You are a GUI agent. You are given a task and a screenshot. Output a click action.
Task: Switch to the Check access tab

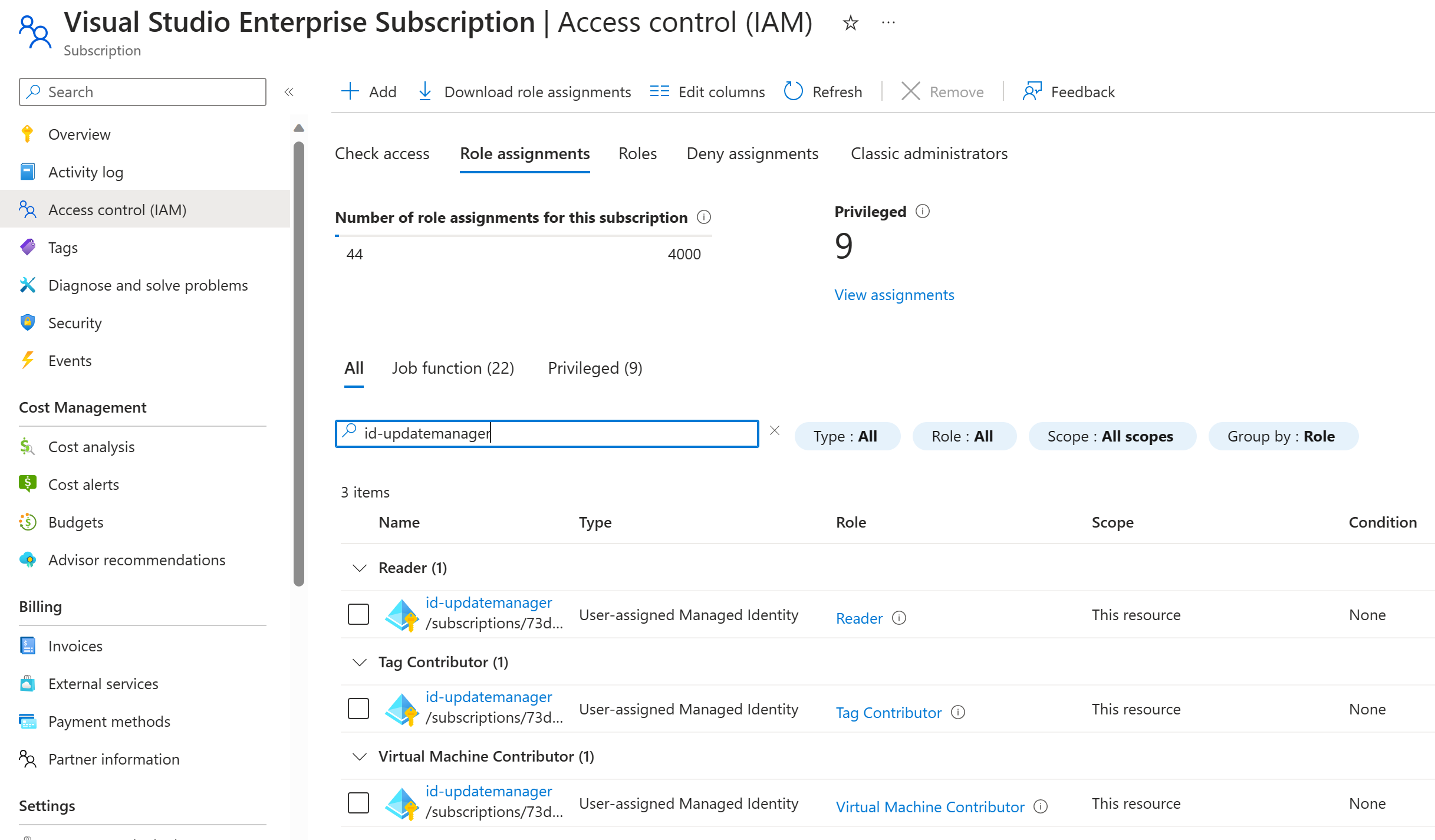coord(382,154)
